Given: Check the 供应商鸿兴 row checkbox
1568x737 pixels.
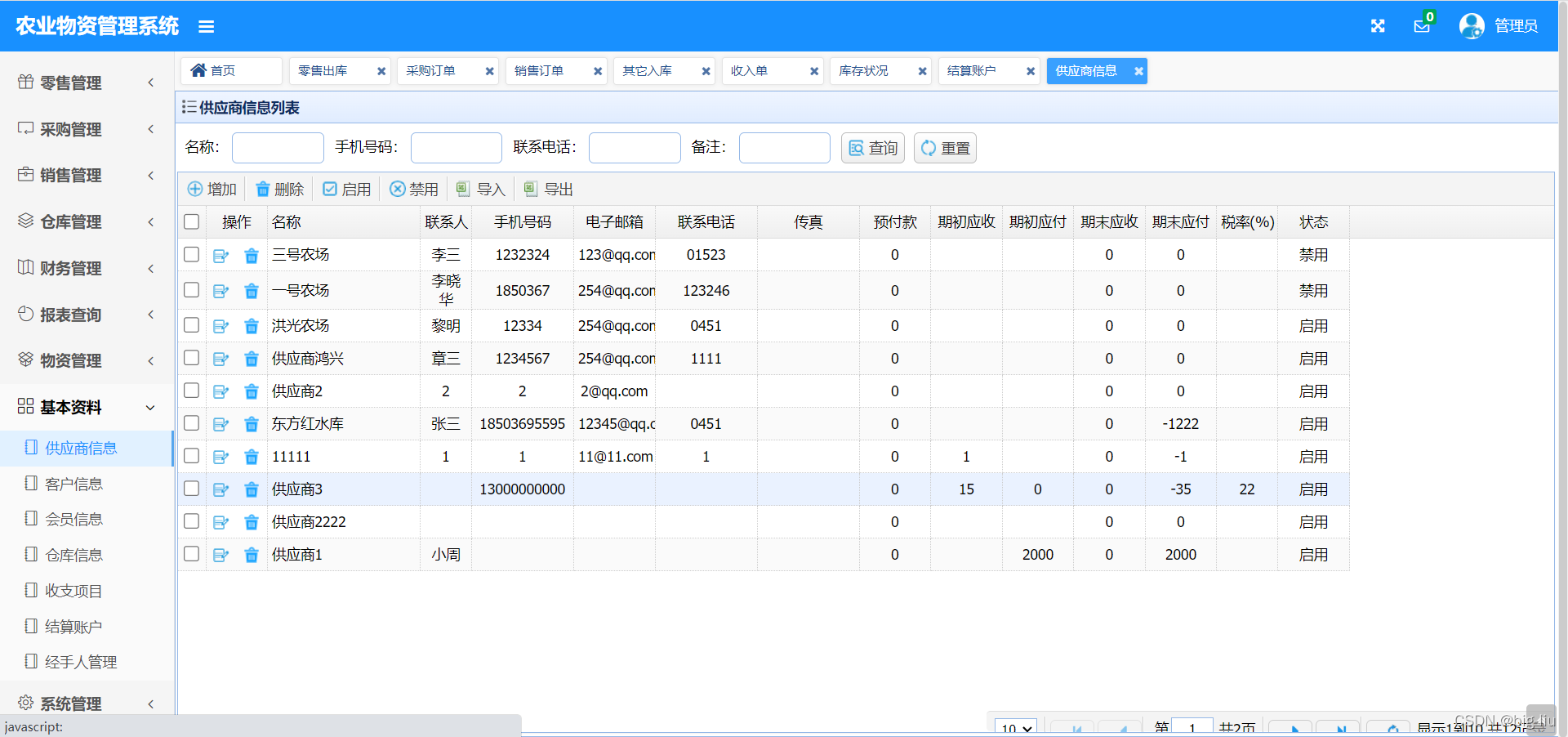Looking at the screenshot, I should click(x=192, y=357).
